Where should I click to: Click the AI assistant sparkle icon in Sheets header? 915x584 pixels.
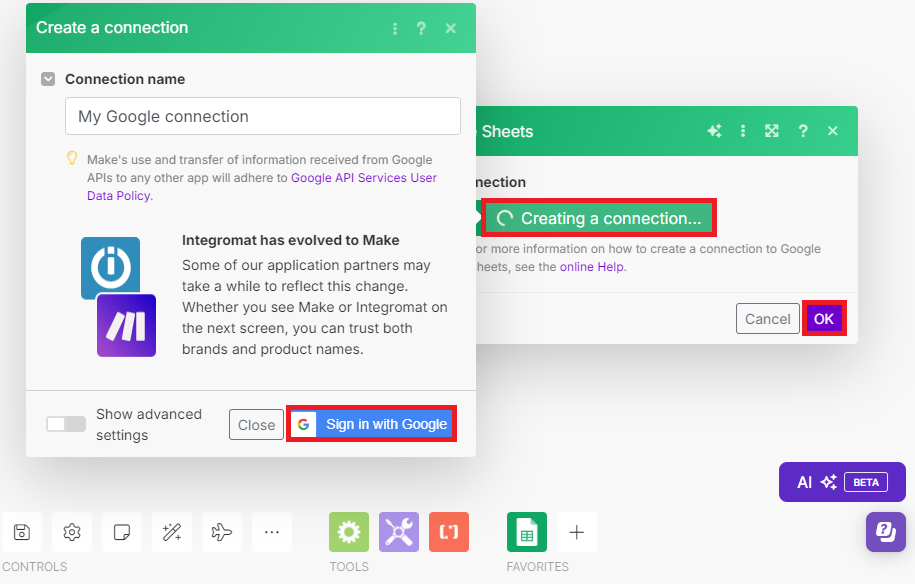pos(714,131)
